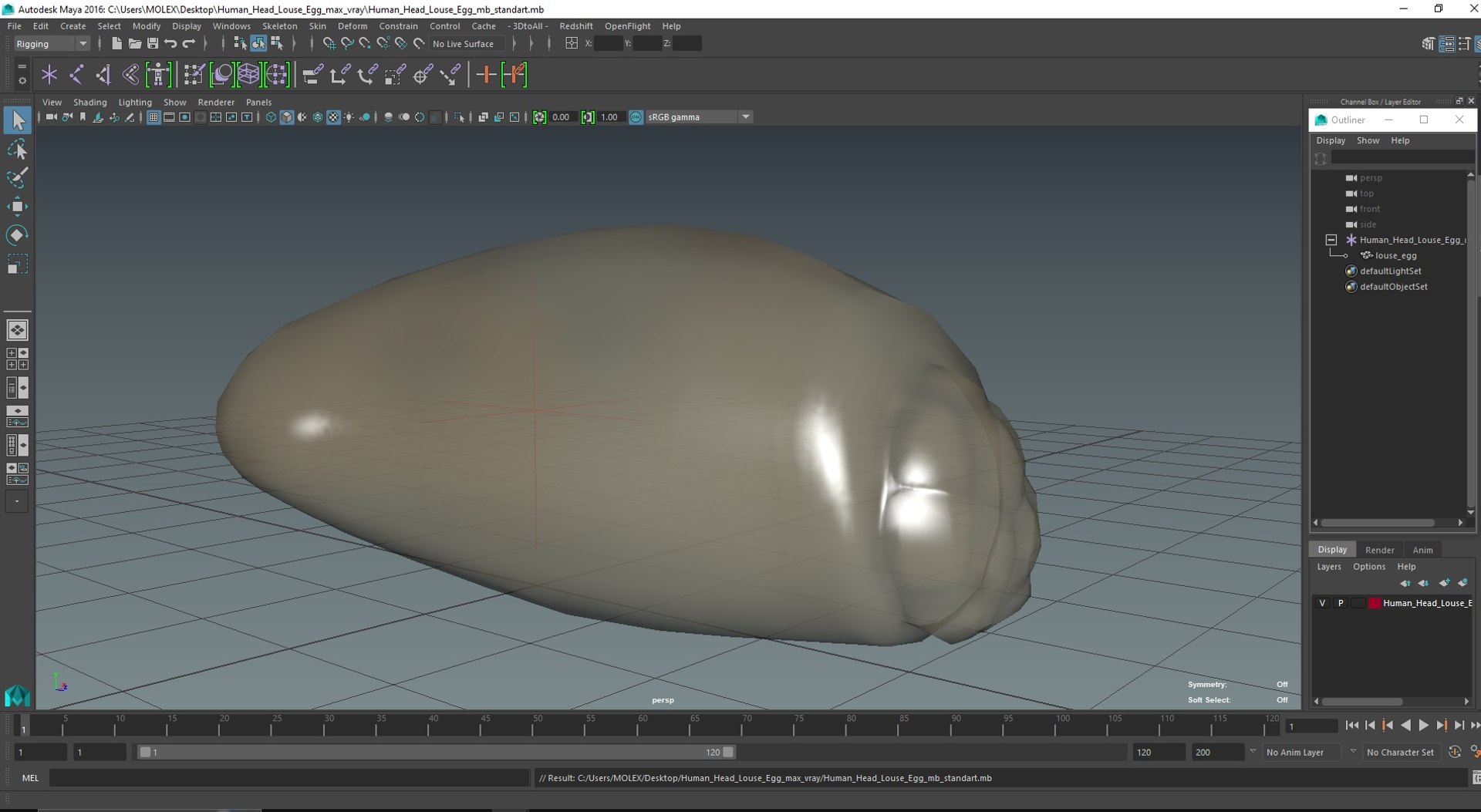Click the Open Scene folder icon
Screen dimensions: 1481x812
(134, 44)
